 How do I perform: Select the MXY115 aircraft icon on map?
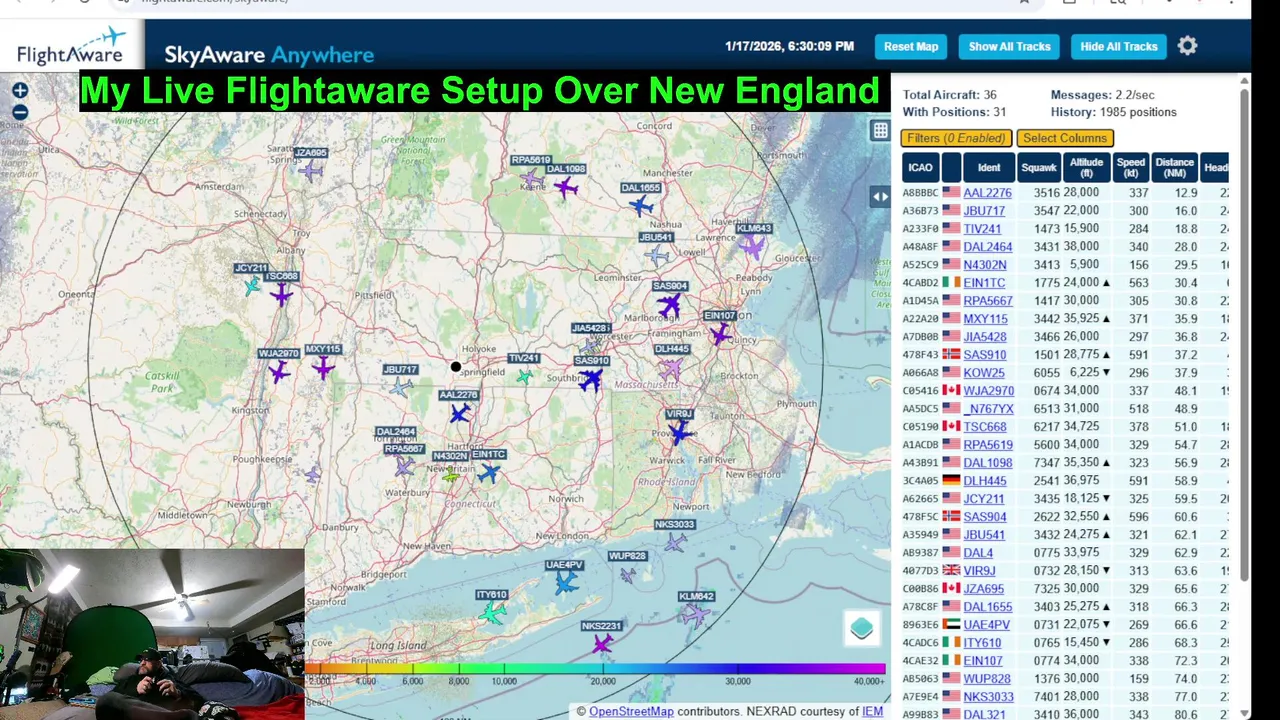pyautogui.click(x=322, y=368)
